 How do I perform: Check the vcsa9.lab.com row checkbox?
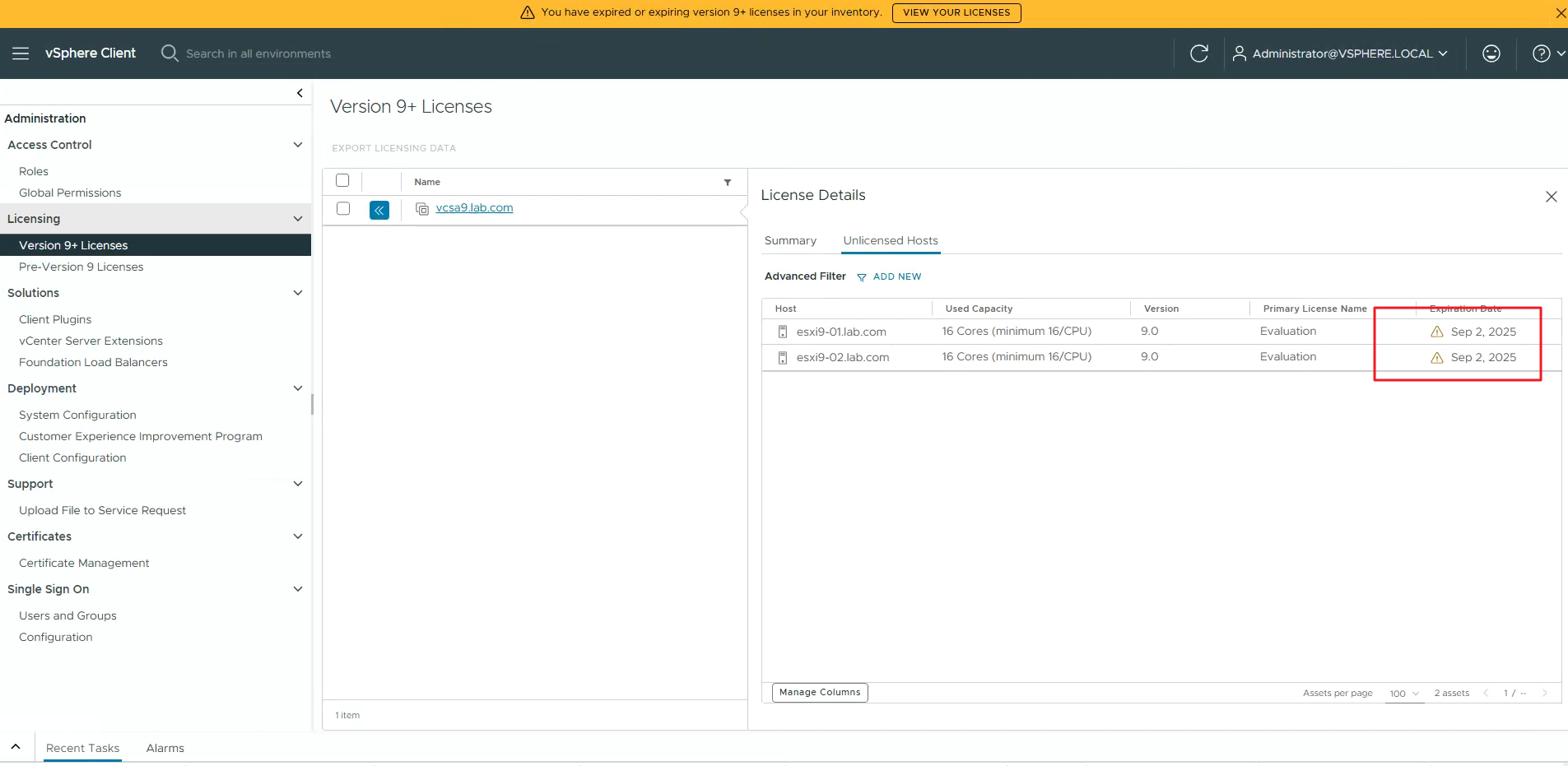343,209
